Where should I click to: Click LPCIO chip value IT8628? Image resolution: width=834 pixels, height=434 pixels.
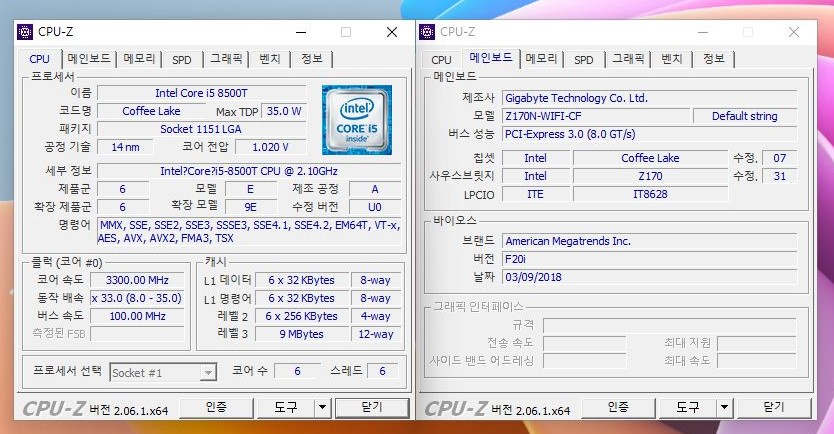(650, 195)
